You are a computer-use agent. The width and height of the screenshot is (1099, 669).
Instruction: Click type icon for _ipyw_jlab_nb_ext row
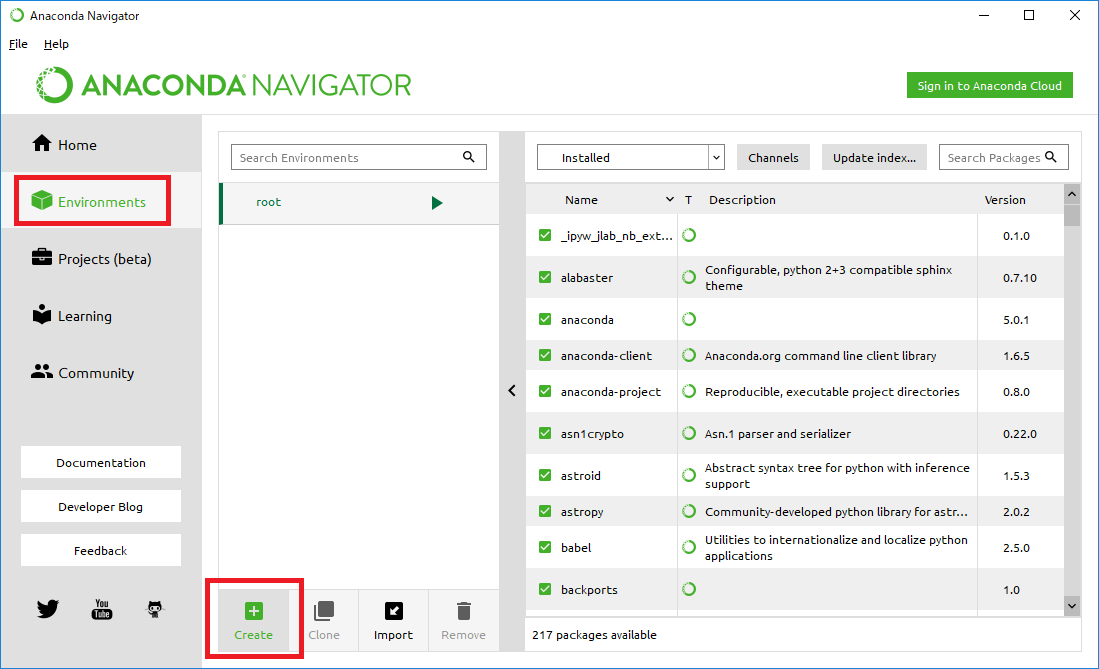click(x=689, y=235)
